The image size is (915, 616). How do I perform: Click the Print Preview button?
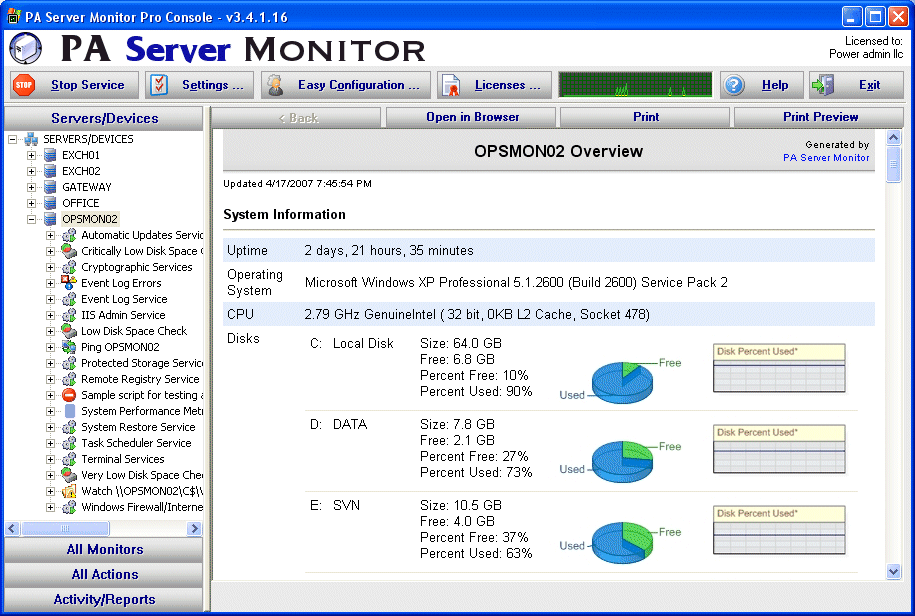(819, 117)
